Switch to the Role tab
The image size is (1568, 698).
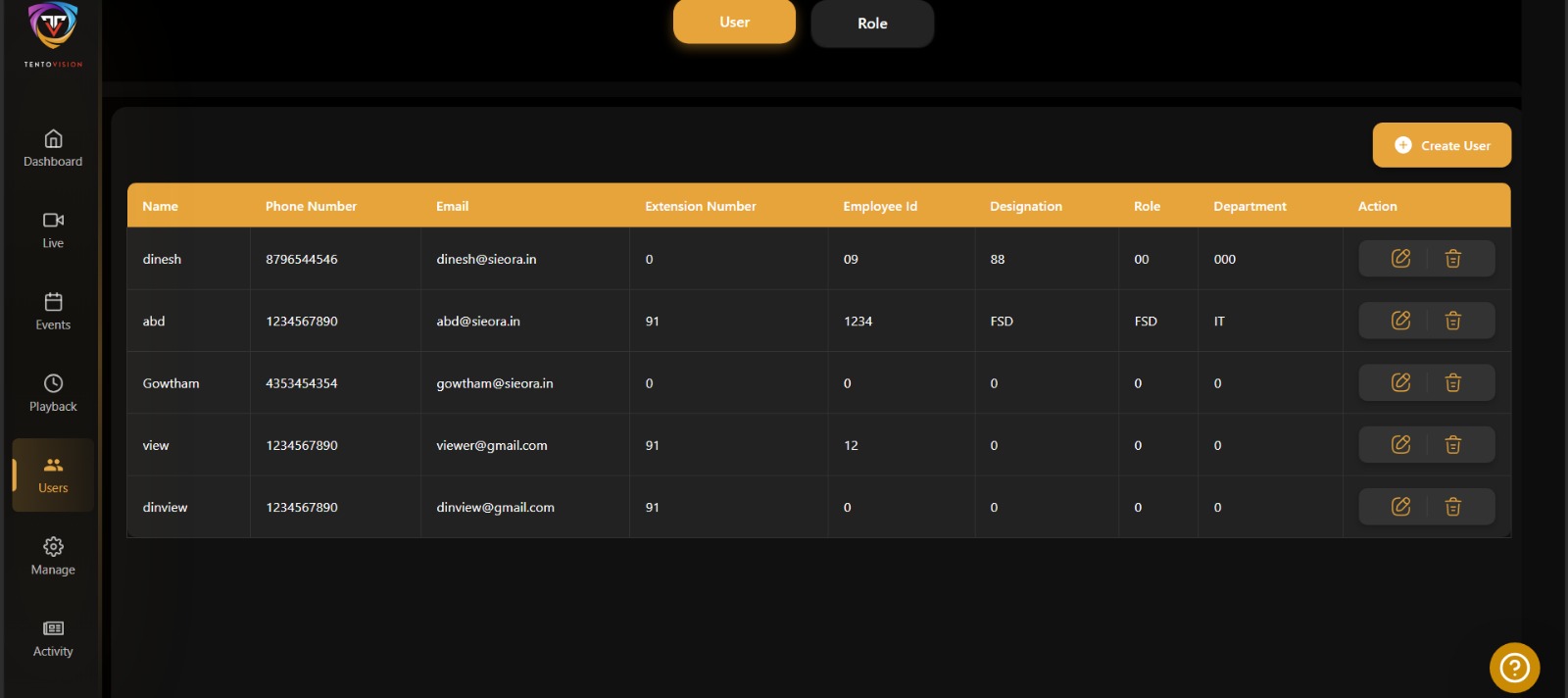click(x=872, y=24)
